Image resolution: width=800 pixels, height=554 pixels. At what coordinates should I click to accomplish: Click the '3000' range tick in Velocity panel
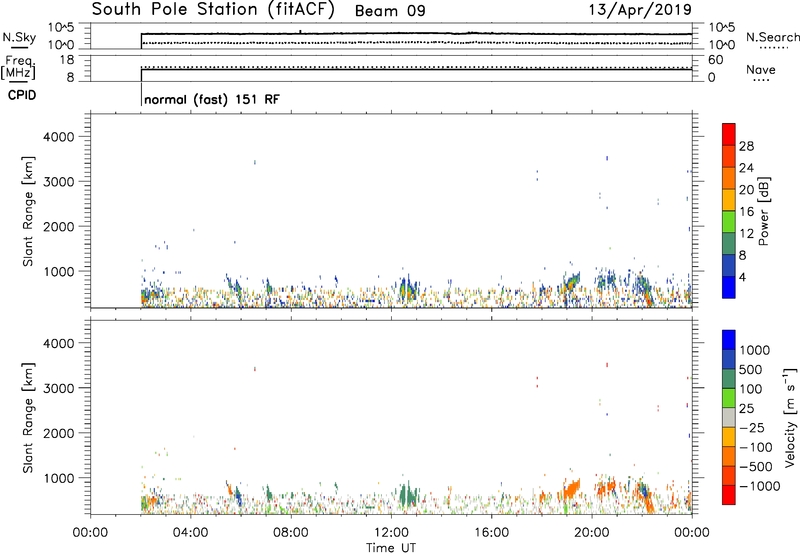point(58,388)
